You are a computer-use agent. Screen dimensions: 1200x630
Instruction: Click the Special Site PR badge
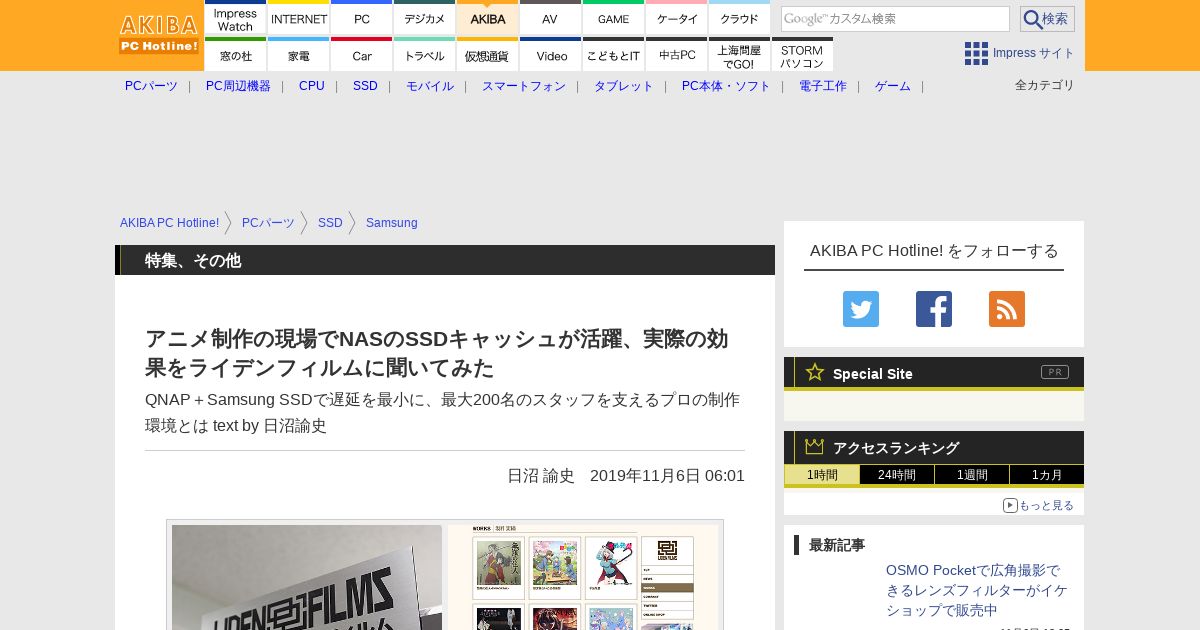[1055, 372]
